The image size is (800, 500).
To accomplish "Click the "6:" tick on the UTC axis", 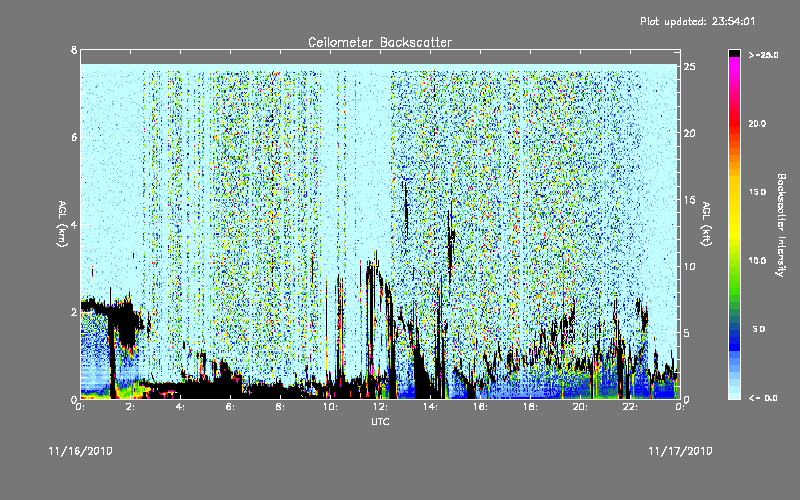I will click(231, 407).
